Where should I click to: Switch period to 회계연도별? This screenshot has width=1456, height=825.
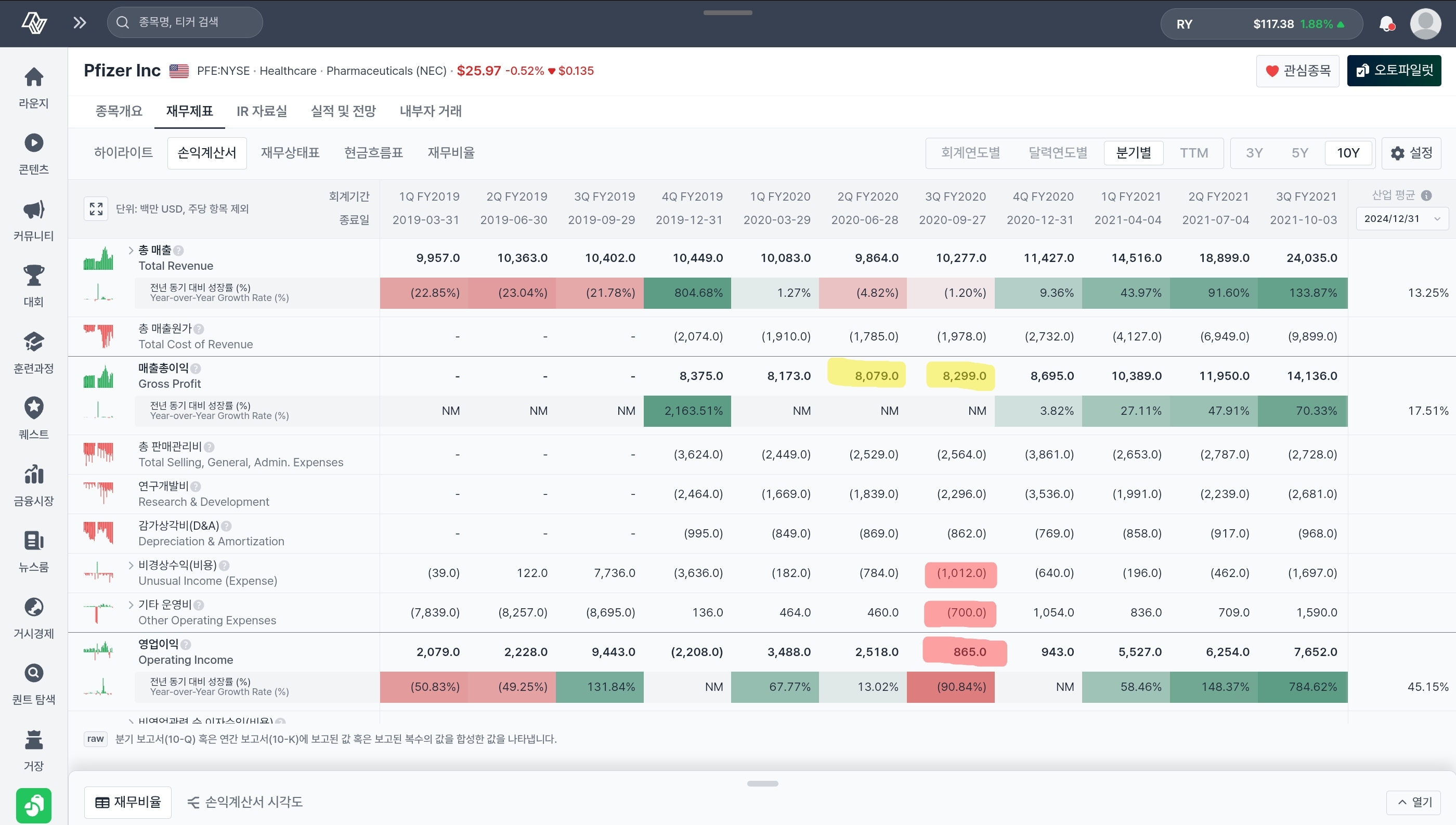(970, 153)
